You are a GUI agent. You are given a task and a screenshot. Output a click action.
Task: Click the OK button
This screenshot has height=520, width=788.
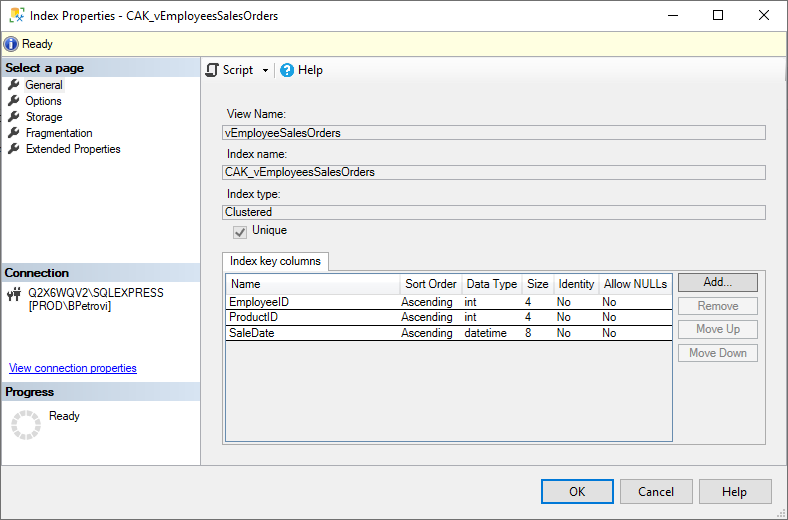click(x=577, y=491)
